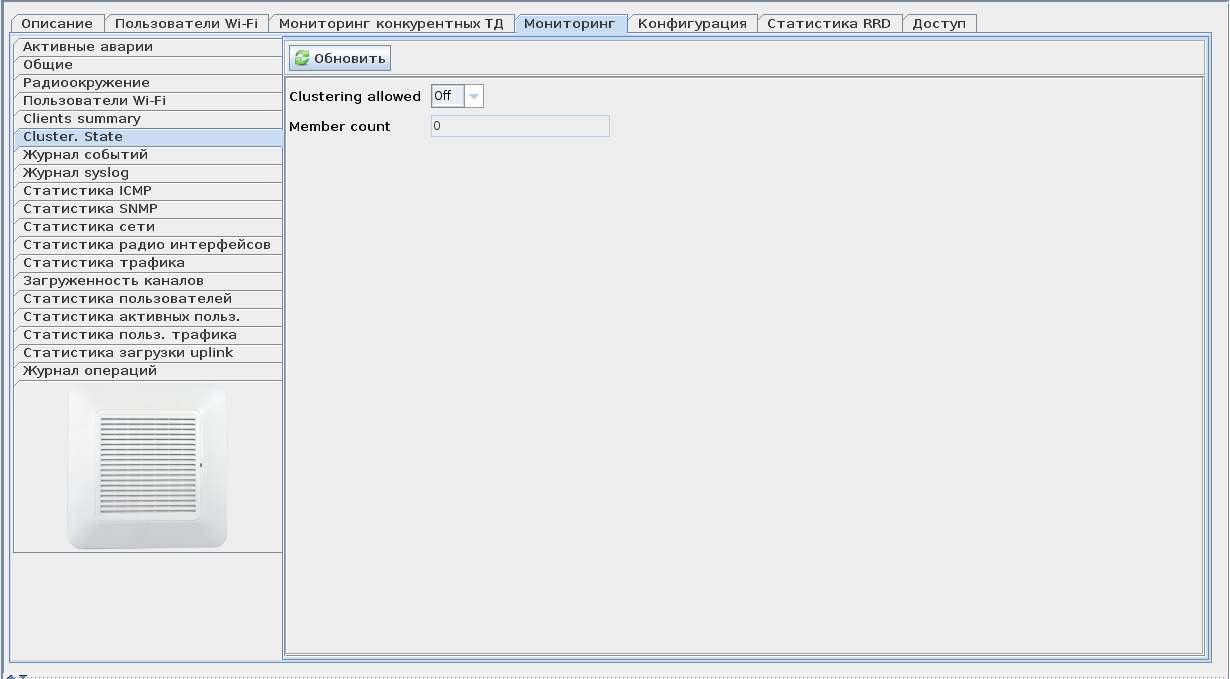1230x679 pixels.
Task: Open Статистика польз. трафика
Action: pyautogui.click(x=148, y=335)
